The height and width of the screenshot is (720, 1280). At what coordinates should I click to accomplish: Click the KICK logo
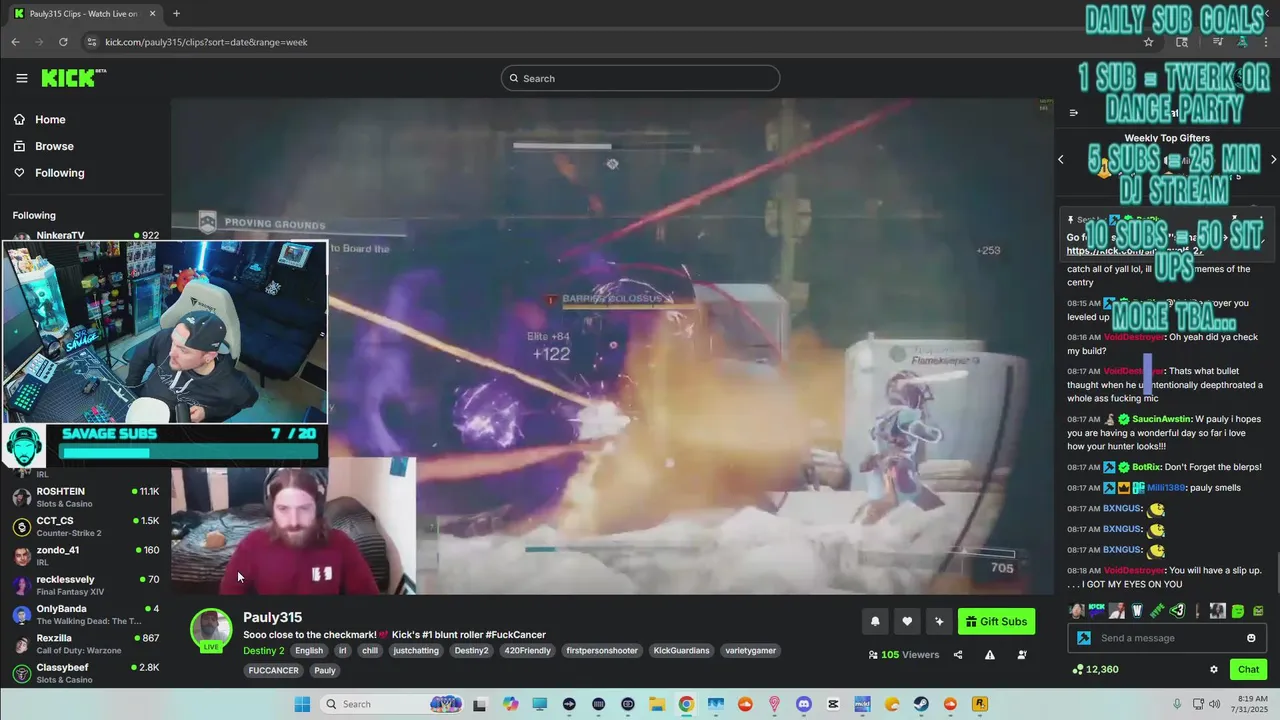tap(73, 78)
